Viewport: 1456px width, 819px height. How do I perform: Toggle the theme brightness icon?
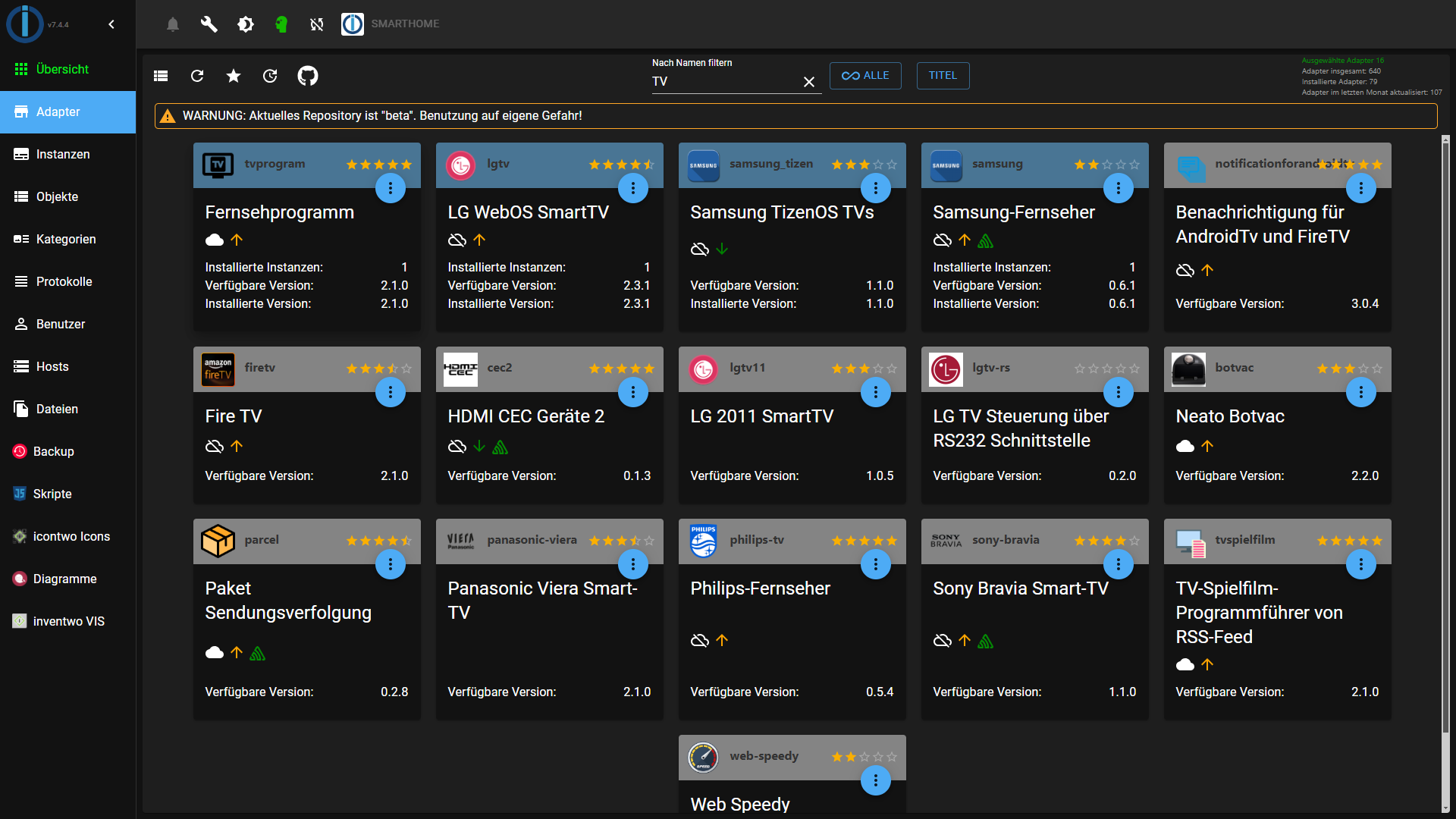(245, 24)
